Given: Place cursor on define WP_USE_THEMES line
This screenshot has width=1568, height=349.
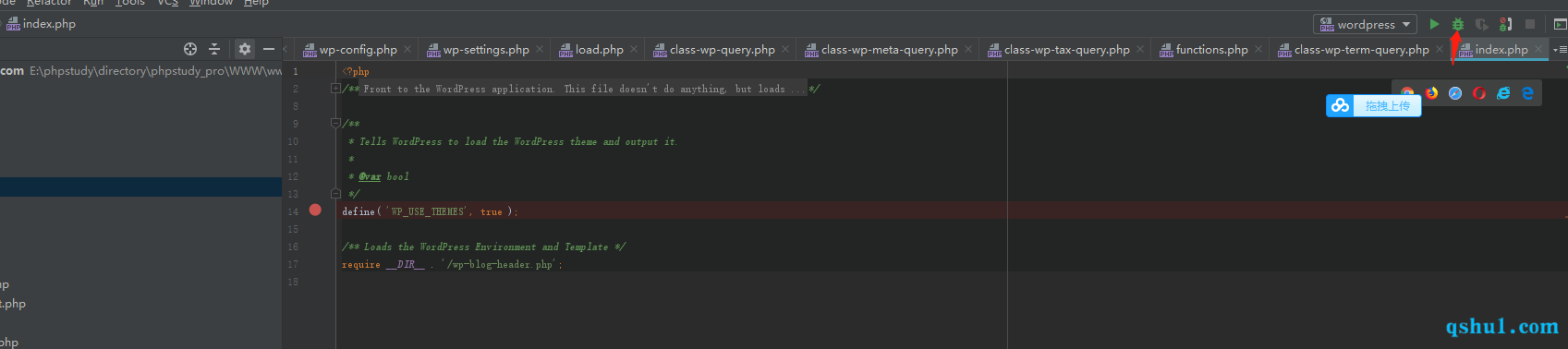Looking at the screenshot, I should point(430,211).
